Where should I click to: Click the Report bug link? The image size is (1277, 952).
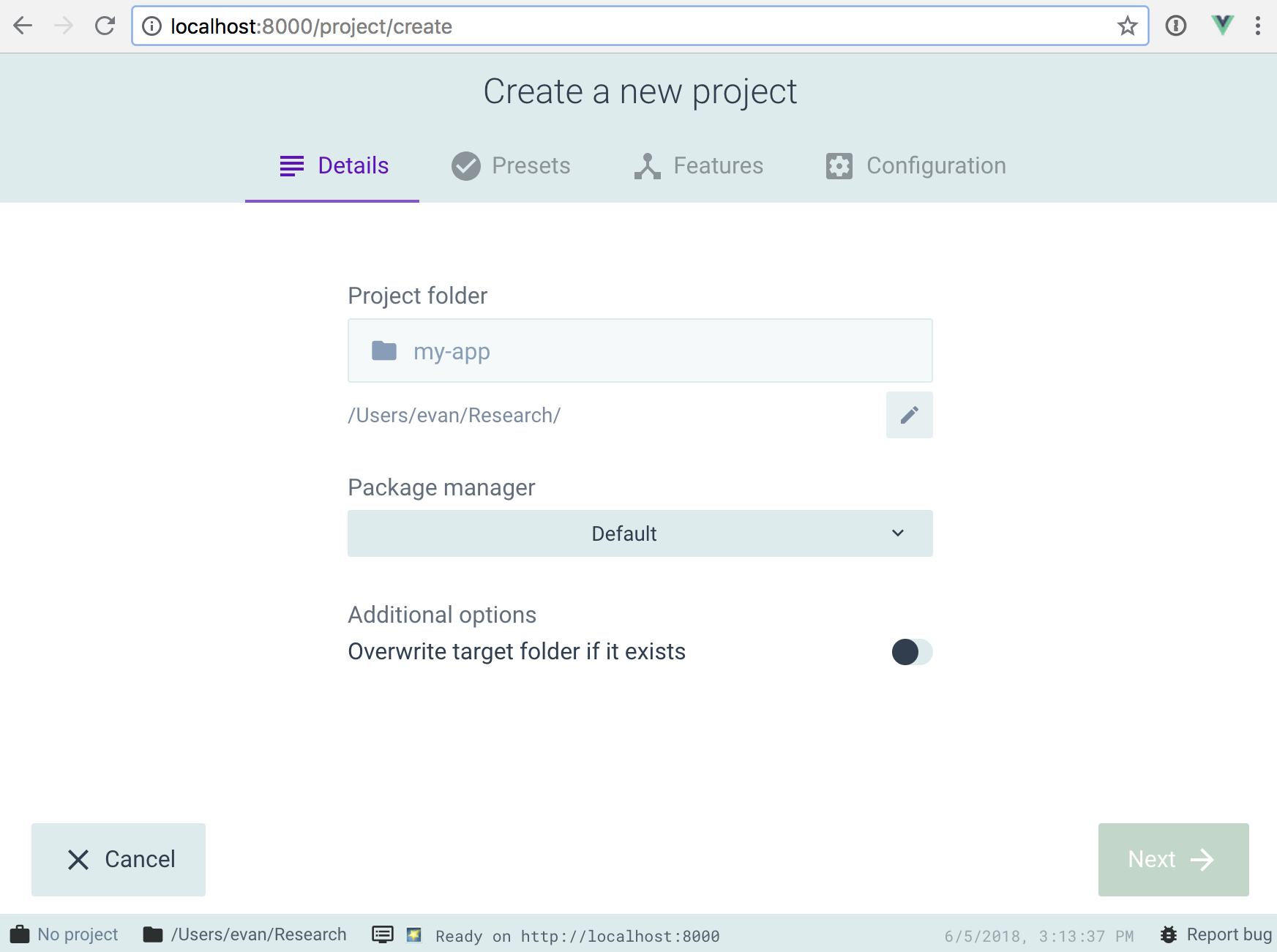[1216, 934]
